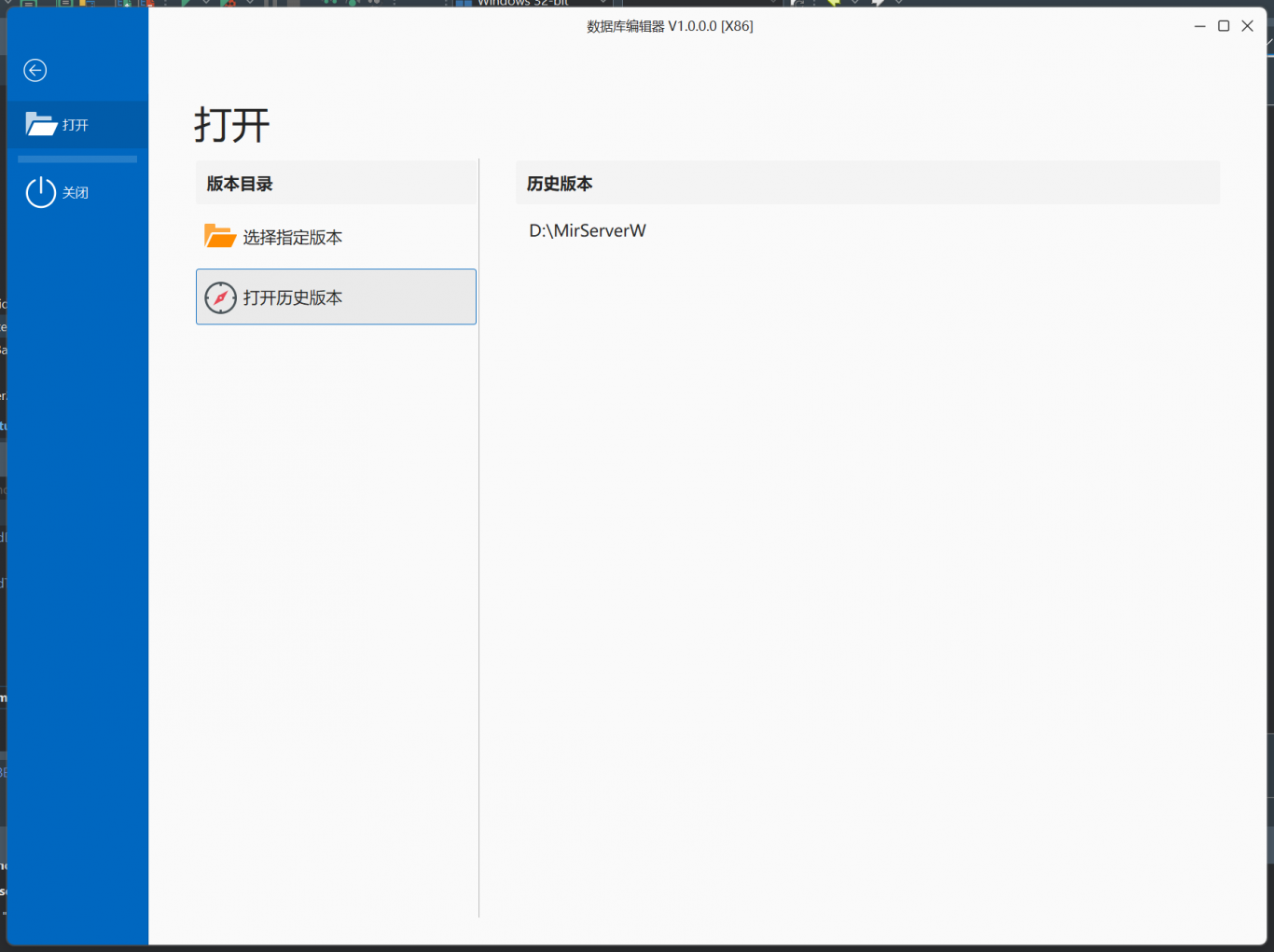
Task: Click the back arrow circle icon
Action: [x=35, y=70]
